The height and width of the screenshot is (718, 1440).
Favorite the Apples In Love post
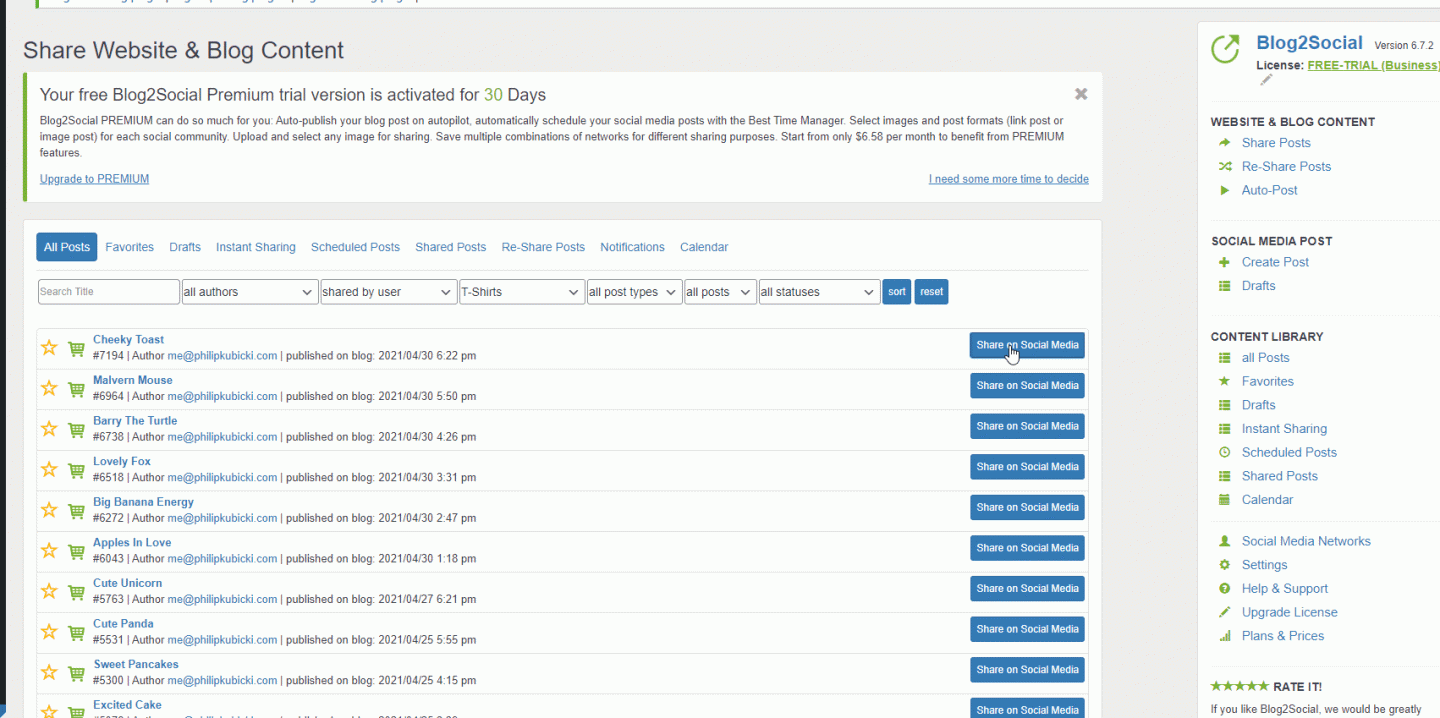click(x=49, y=551)
